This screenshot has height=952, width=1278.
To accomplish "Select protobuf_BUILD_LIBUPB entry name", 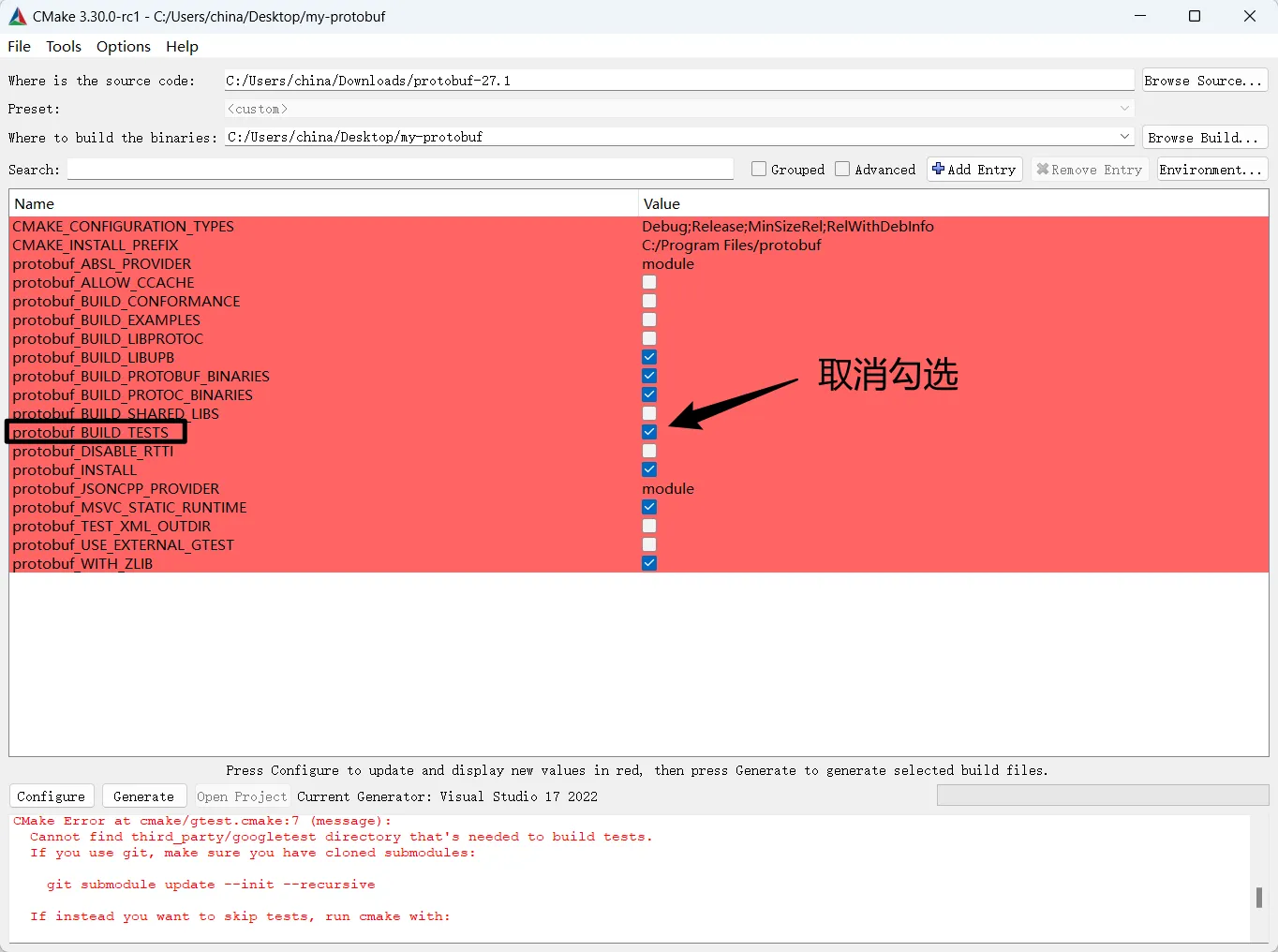I will 93,357.
